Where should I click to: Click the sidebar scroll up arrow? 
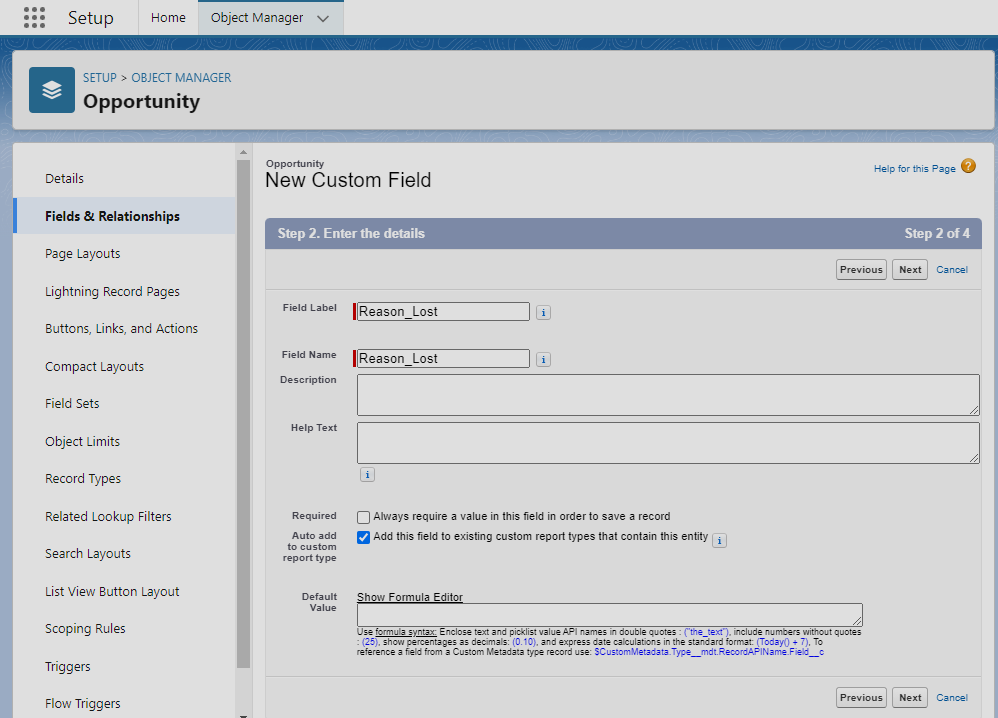[243, 152]
